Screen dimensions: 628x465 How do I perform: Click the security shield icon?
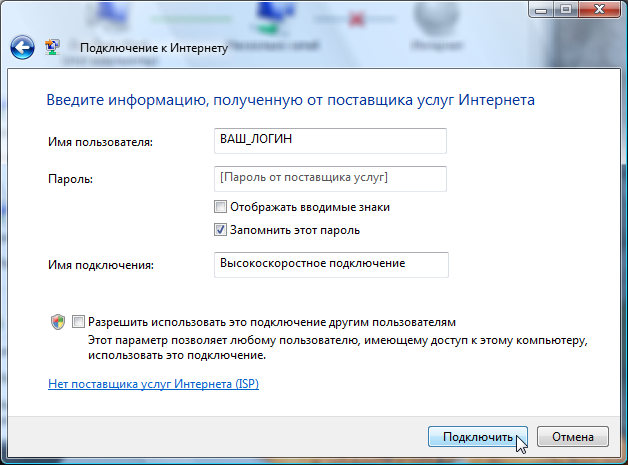58,323
